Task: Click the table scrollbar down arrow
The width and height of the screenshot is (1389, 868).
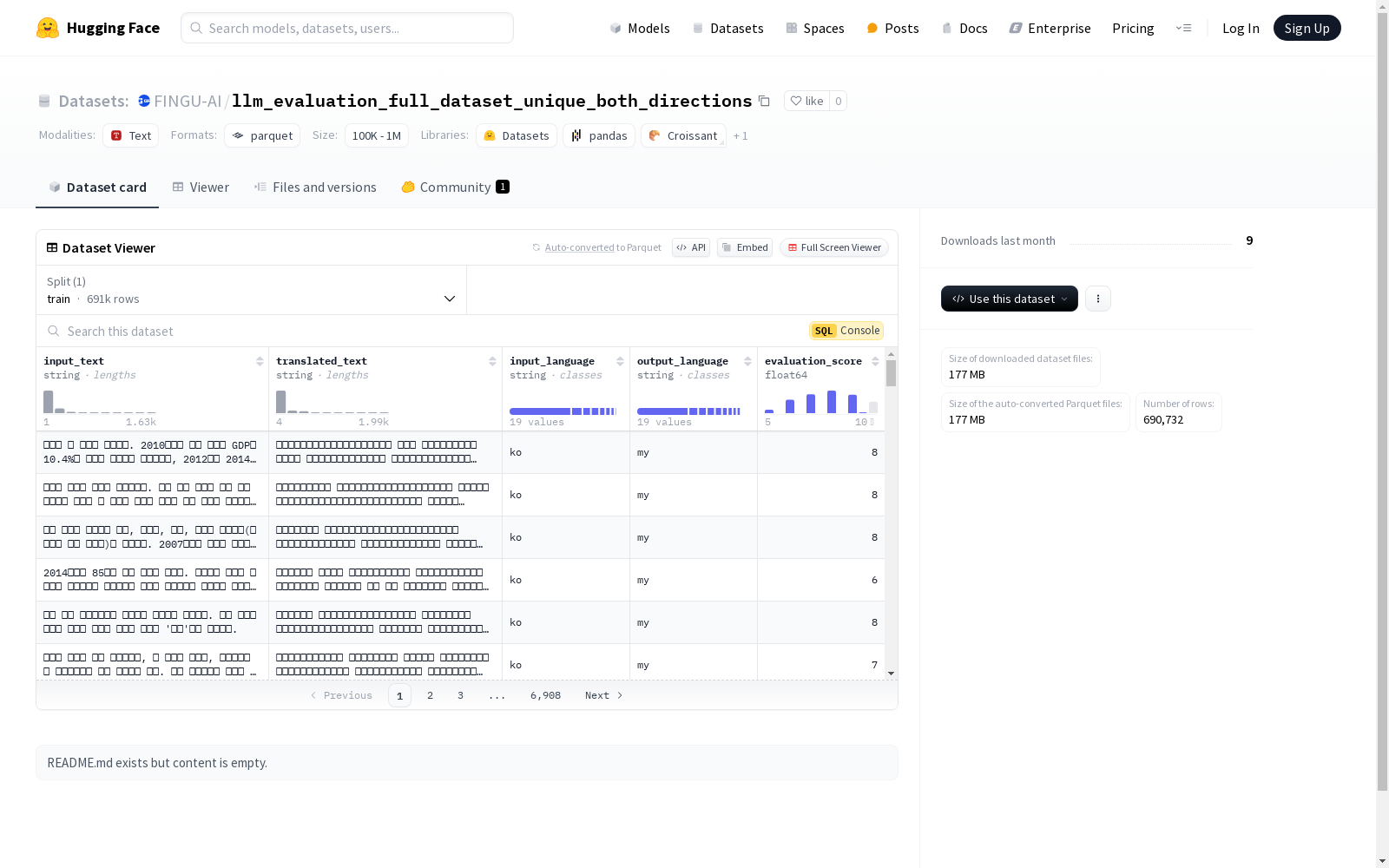Action: pos(891,674)
